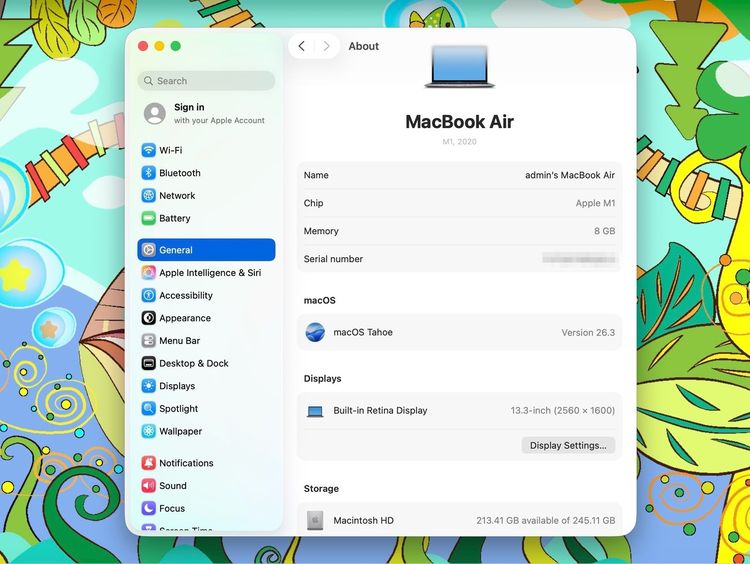Click the Menu Bar icon
750x564 pixels.
coord(149,341)
